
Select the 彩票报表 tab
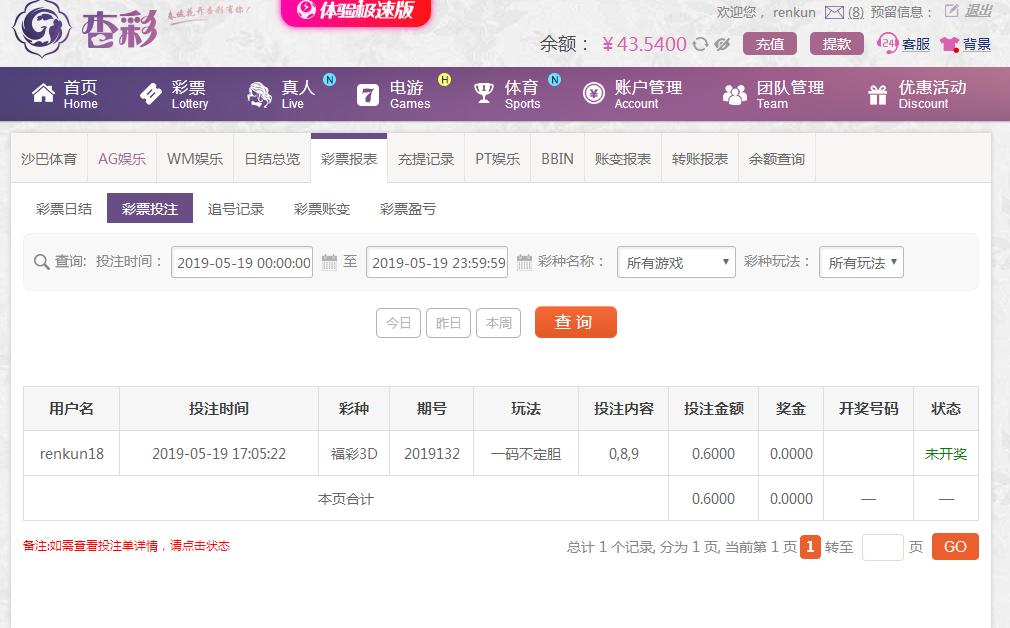point(349,158)
